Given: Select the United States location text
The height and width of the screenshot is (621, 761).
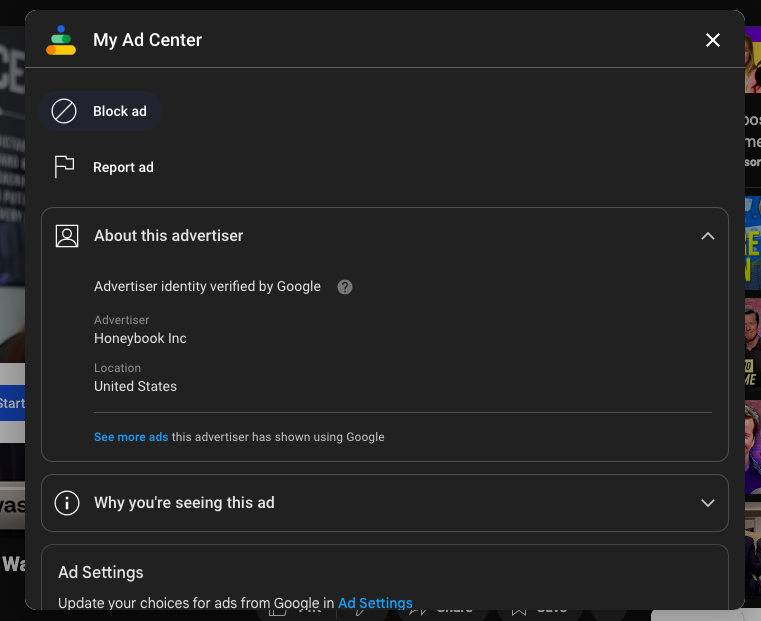Looking at the screenshot, I should (x=135, y=386).
